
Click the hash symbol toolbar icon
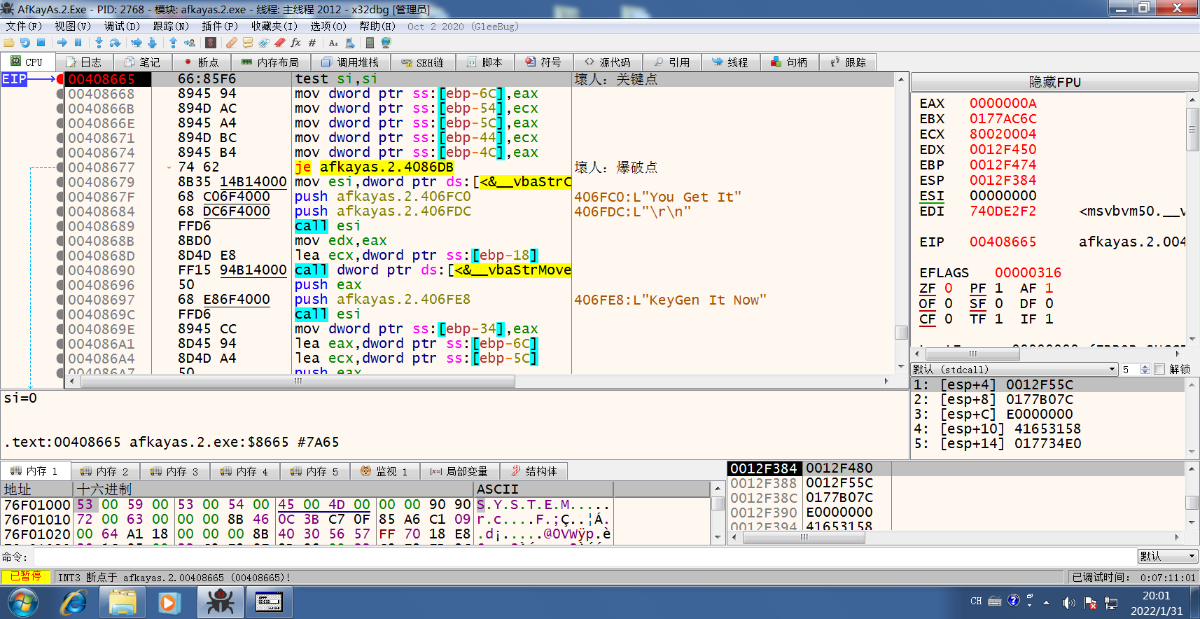(x=312, y=43)
